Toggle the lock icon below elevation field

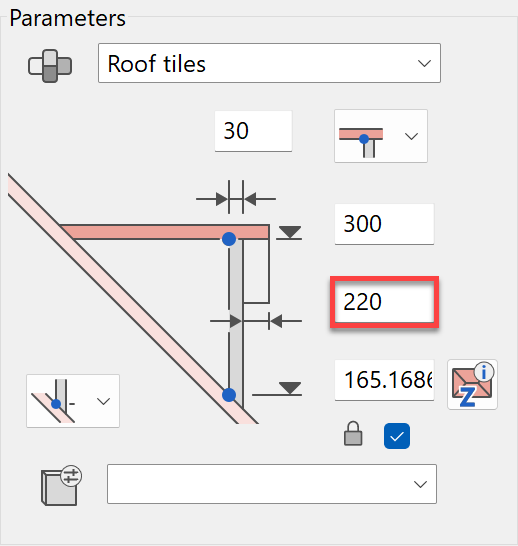click(x=353, y=434)
